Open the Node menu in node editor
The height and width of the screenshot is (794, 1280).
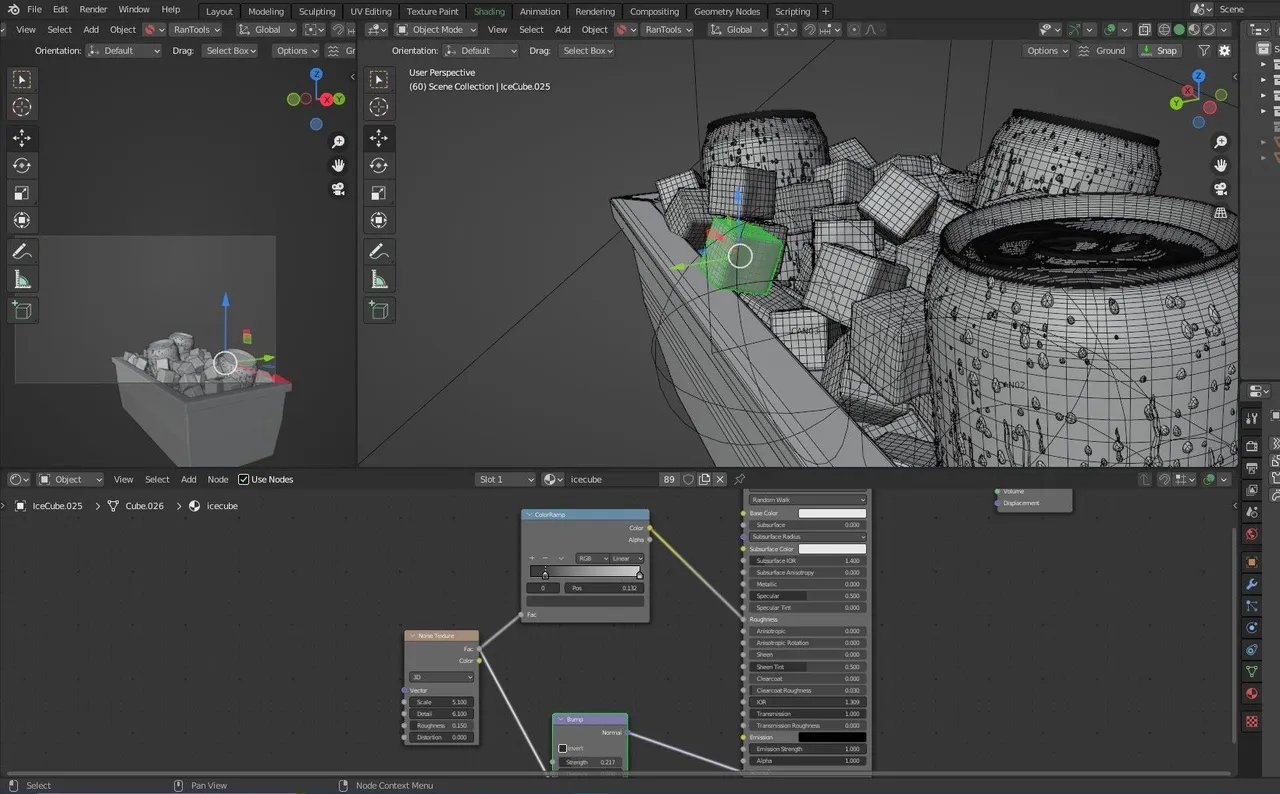click(218, 480)
